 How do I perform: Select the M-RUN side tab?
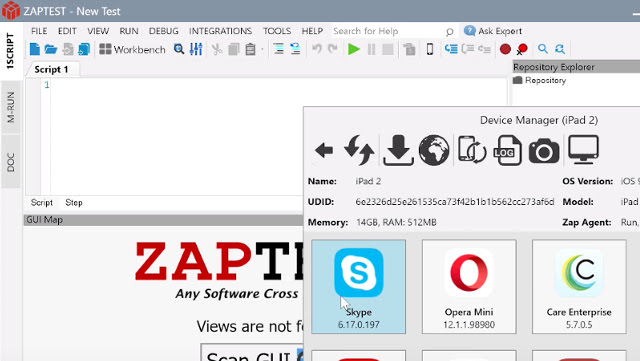point(10,107)
